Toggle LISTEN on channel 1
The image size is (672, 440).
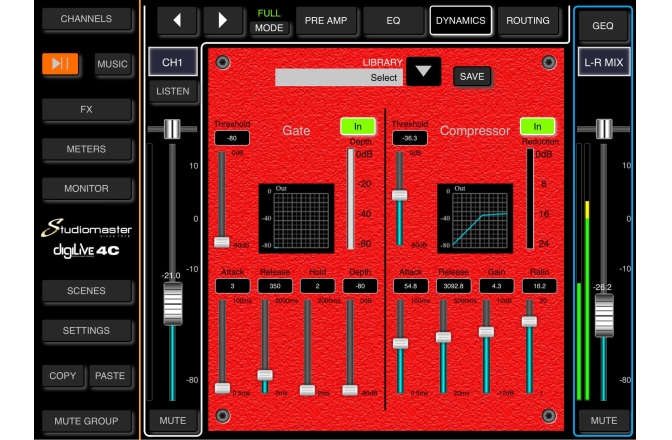(173, 91)
